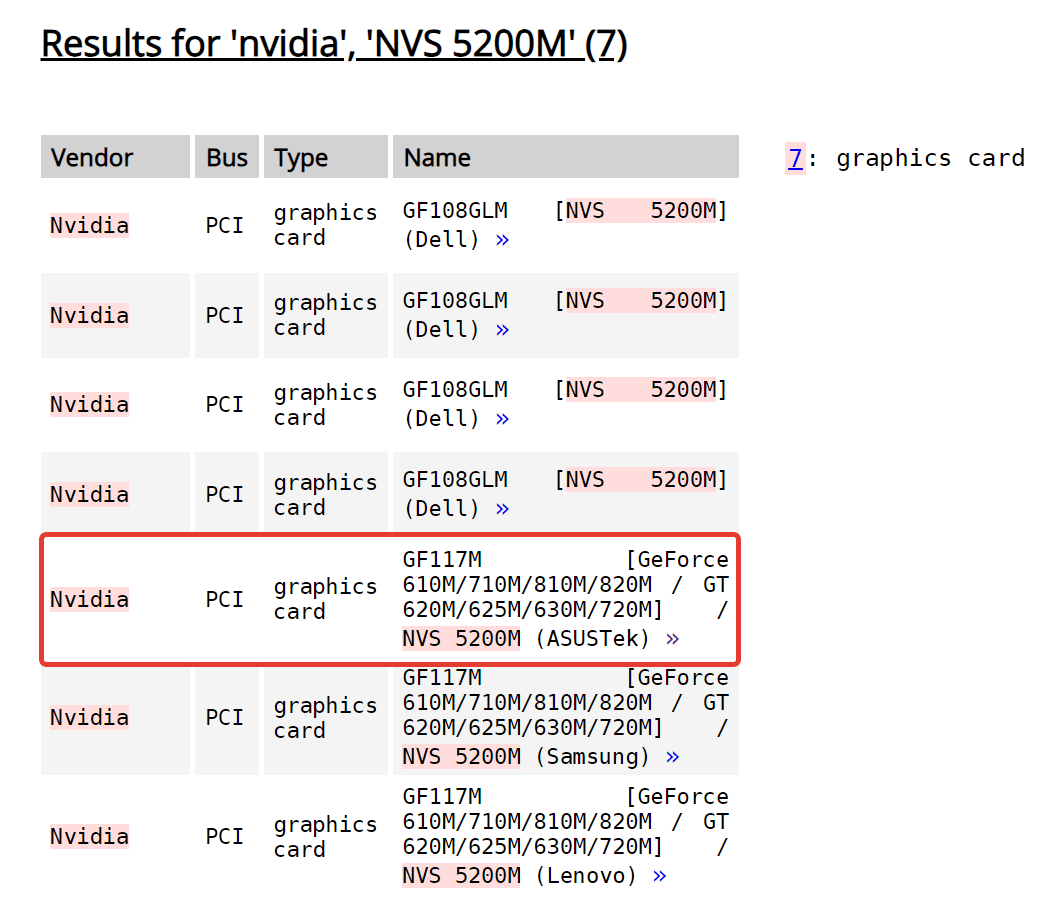Open the » link in the ASUSTek row
Screen dimensions: 1060x915
point(672,639)
